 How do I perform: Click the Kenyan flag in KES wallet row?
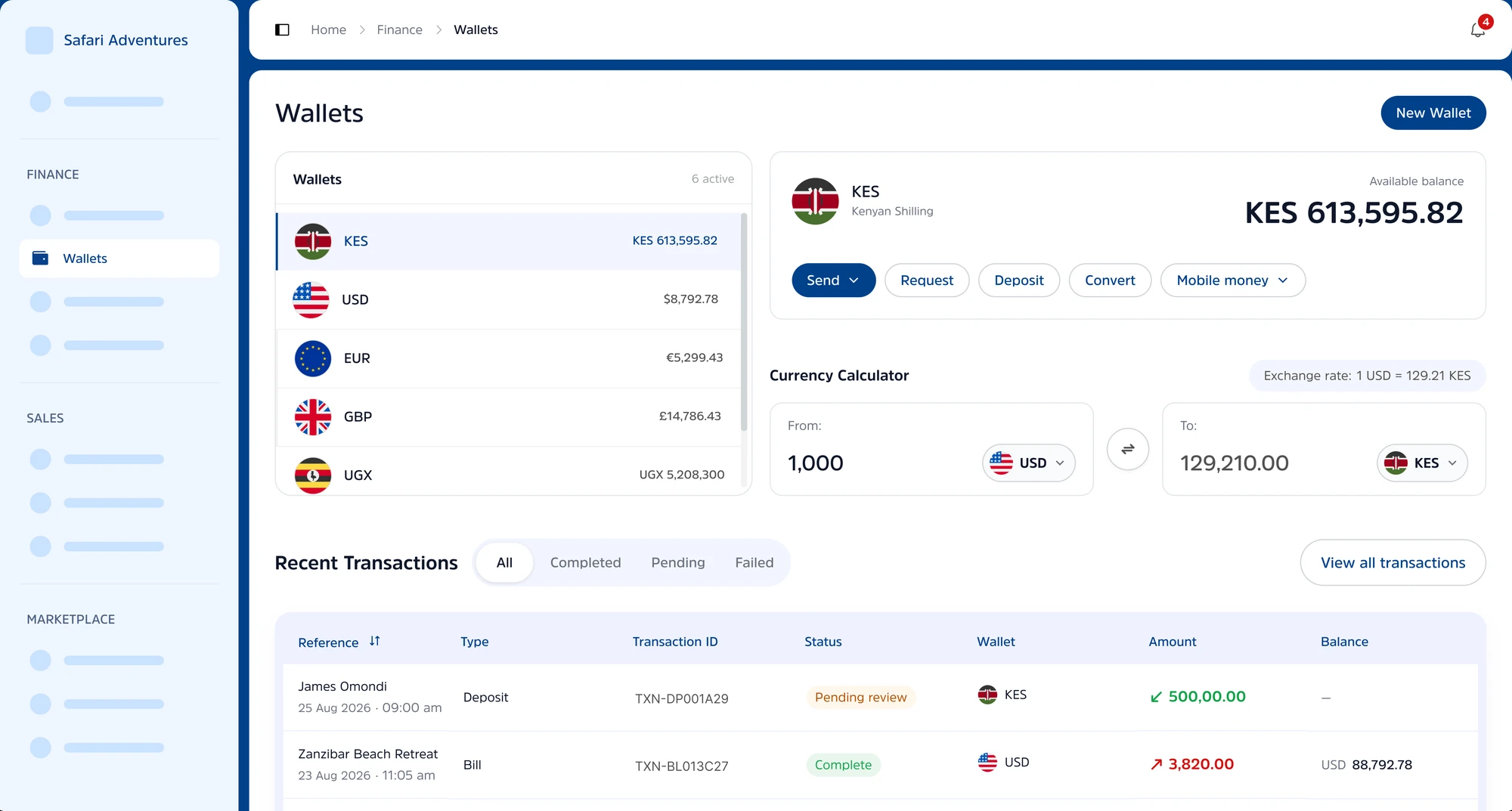click(x=312, y=241)
